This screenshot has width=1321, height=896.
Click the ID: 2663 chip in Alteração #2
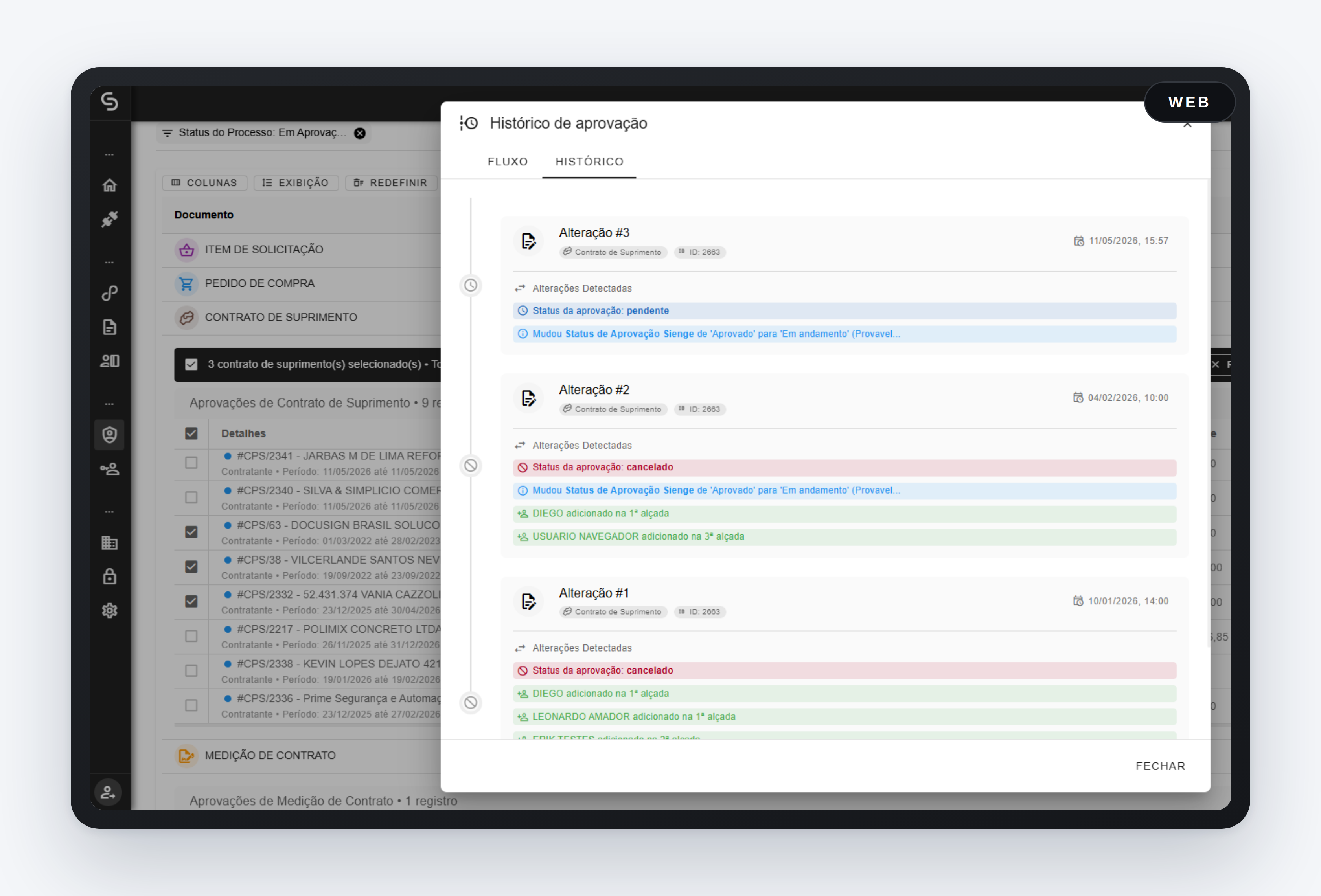(x=700, y=409)
